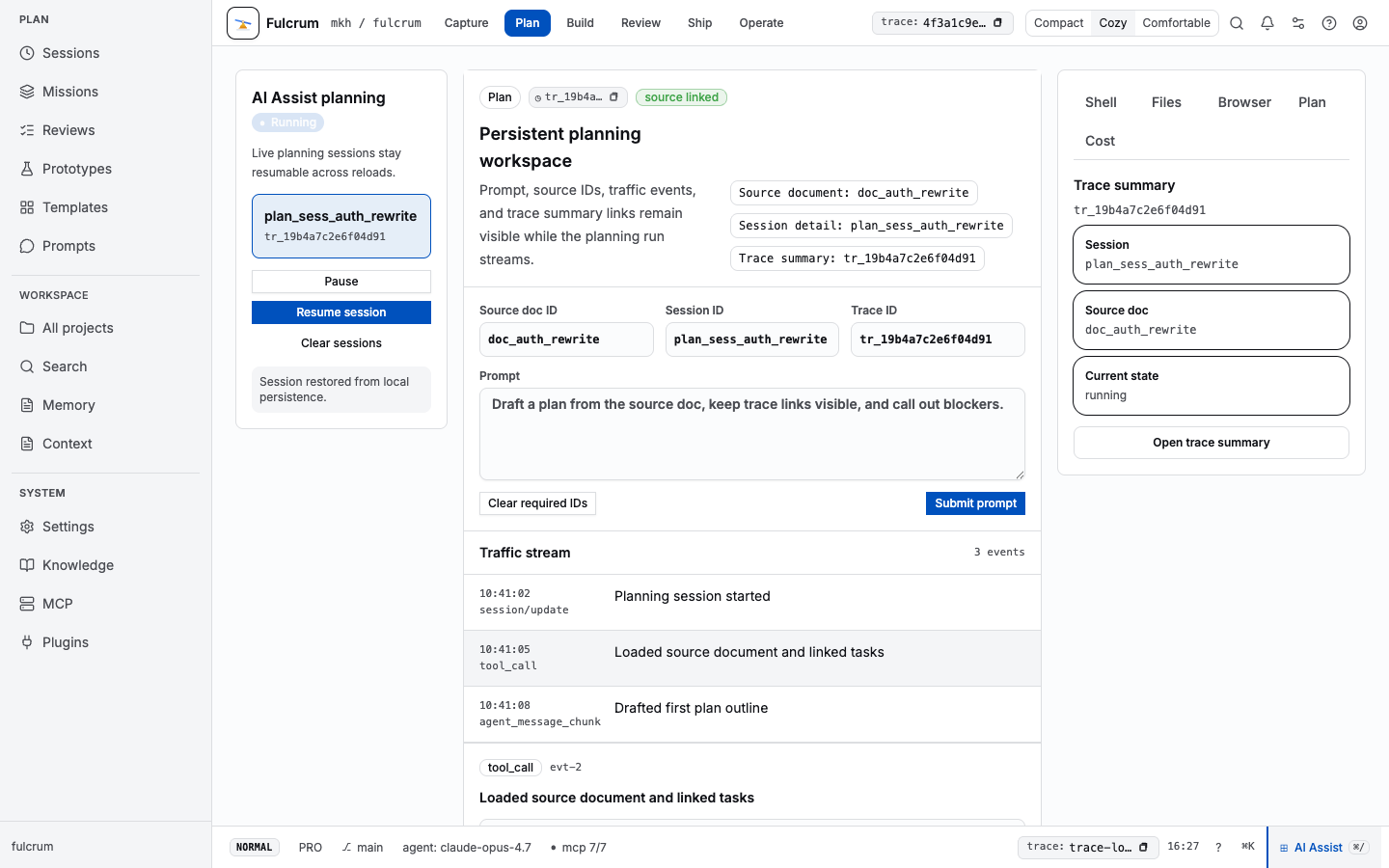The width and height of the screenshot is (1389, 868).
Task: Click the Pause button
Action: point(341,282)
